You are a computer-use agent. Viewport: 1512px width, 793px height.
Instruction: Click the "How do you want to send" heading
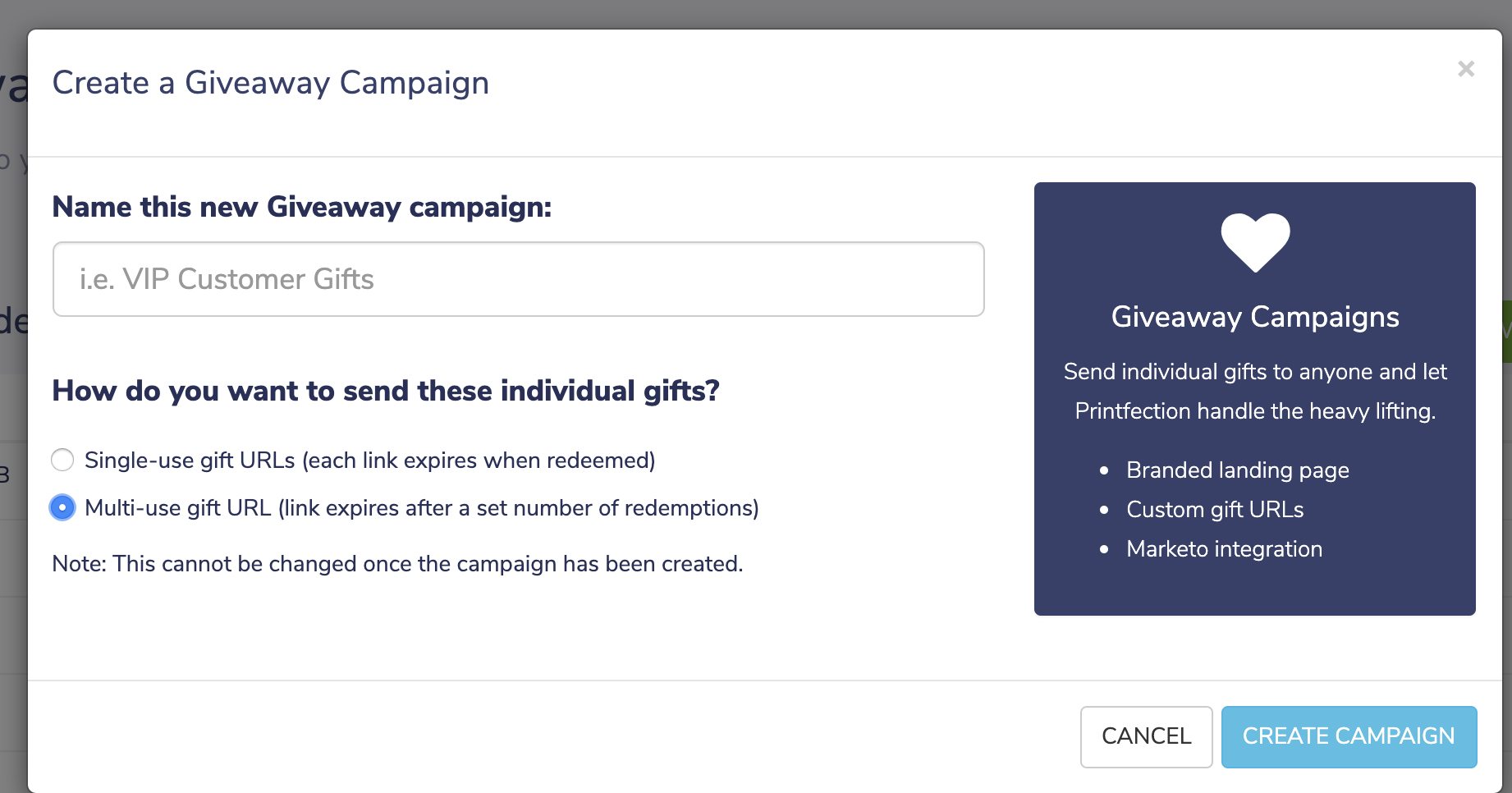386,391
